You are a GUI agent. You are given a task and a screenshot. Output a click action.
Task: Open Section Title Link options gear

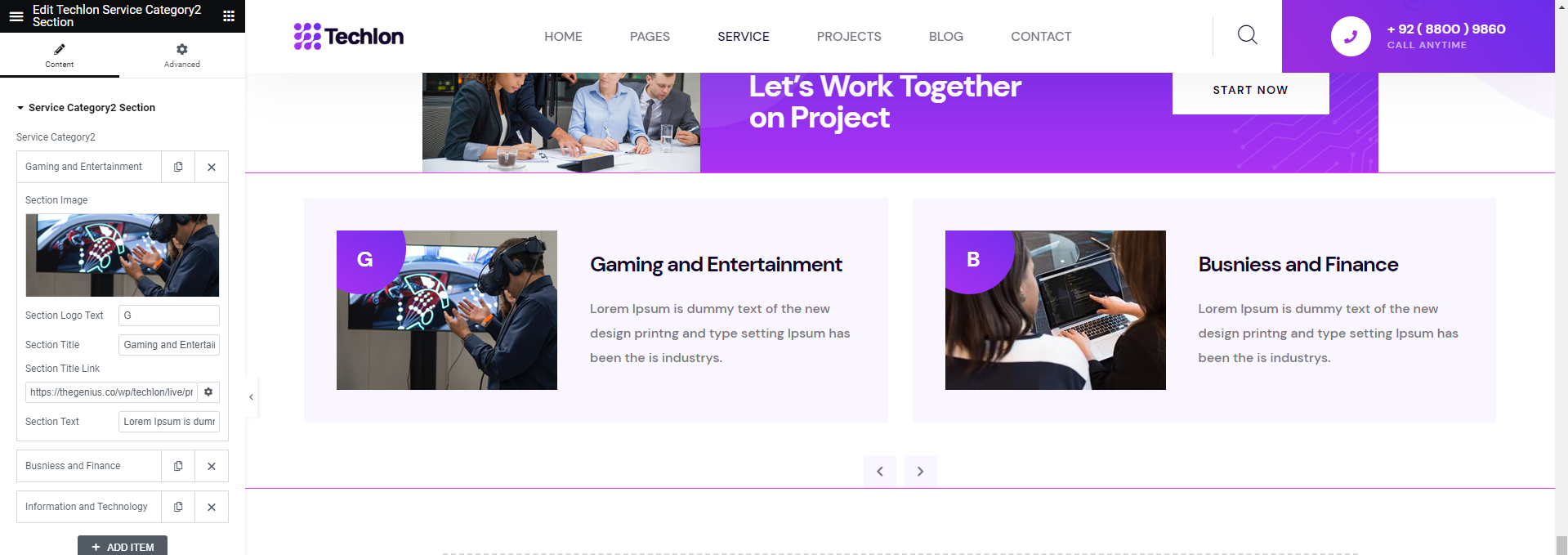tap(208, 392)
